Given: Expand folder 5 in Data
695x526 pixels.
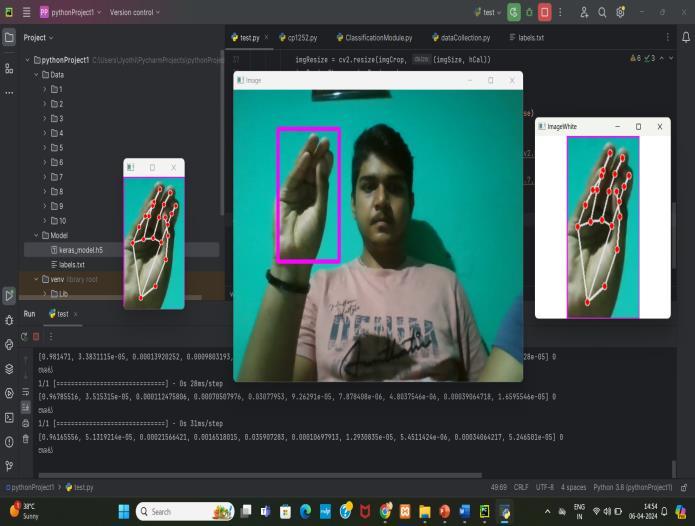Looking at the screenshot, I should 45,148.
